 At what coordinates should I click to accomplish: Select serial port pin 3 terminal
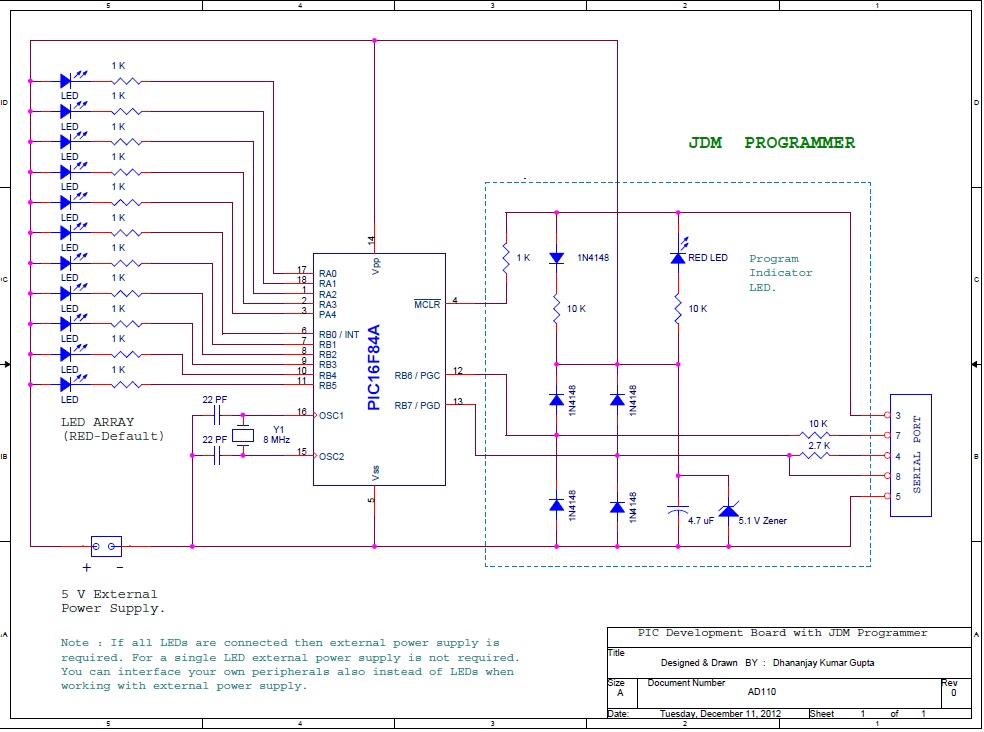click(887, 415)
